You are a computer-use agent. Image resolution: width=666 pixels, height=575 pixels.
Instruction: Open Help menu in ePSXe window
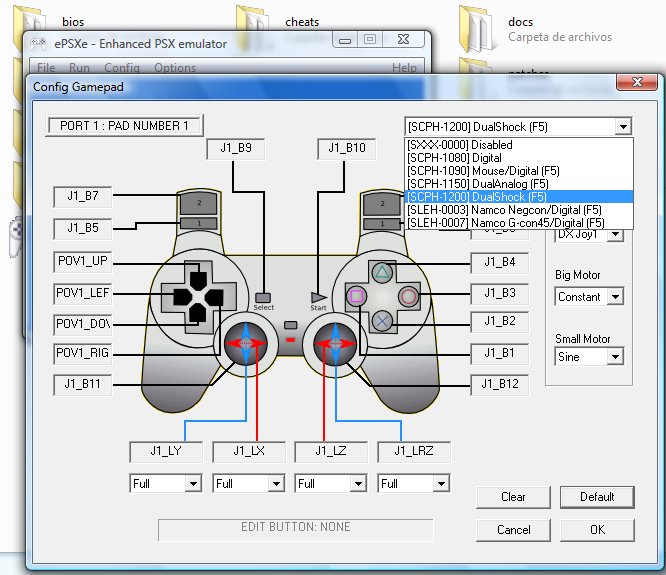[x=404, y=68]
